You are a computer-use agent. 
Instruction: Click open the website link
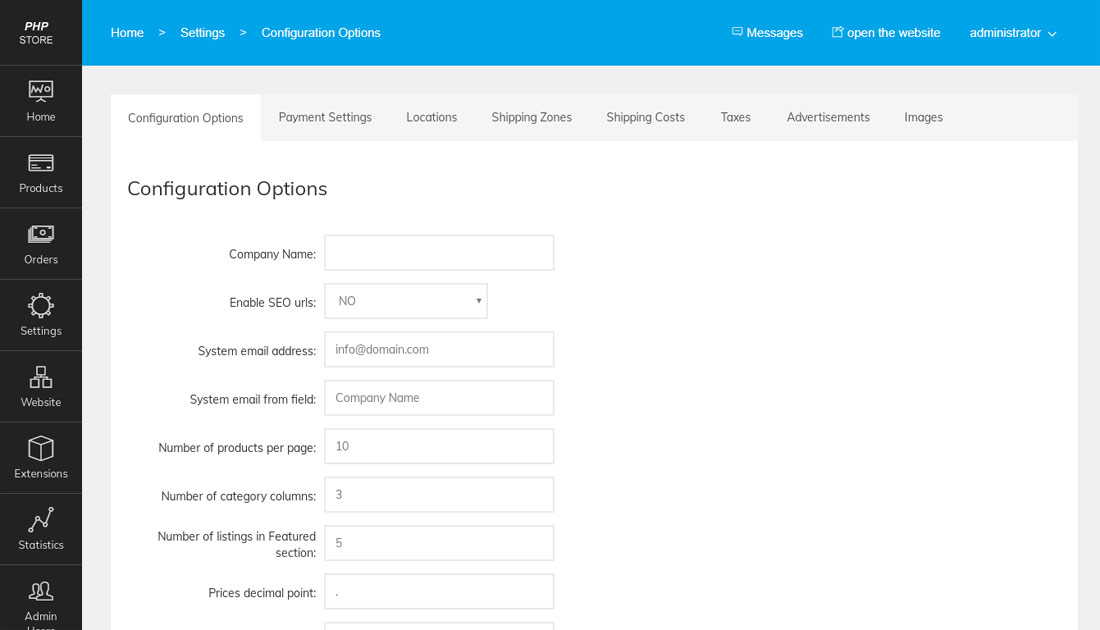click(885, 32)
